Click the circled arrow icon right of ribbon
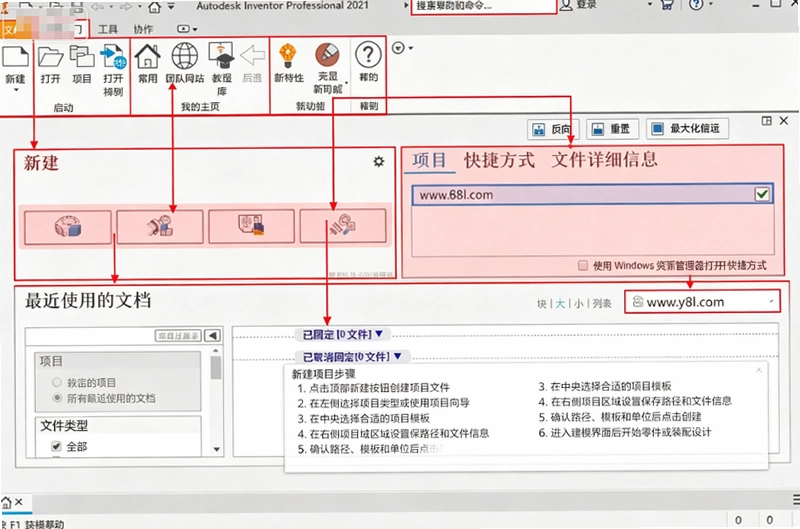The image size is (800, 529). click(398, 48)
